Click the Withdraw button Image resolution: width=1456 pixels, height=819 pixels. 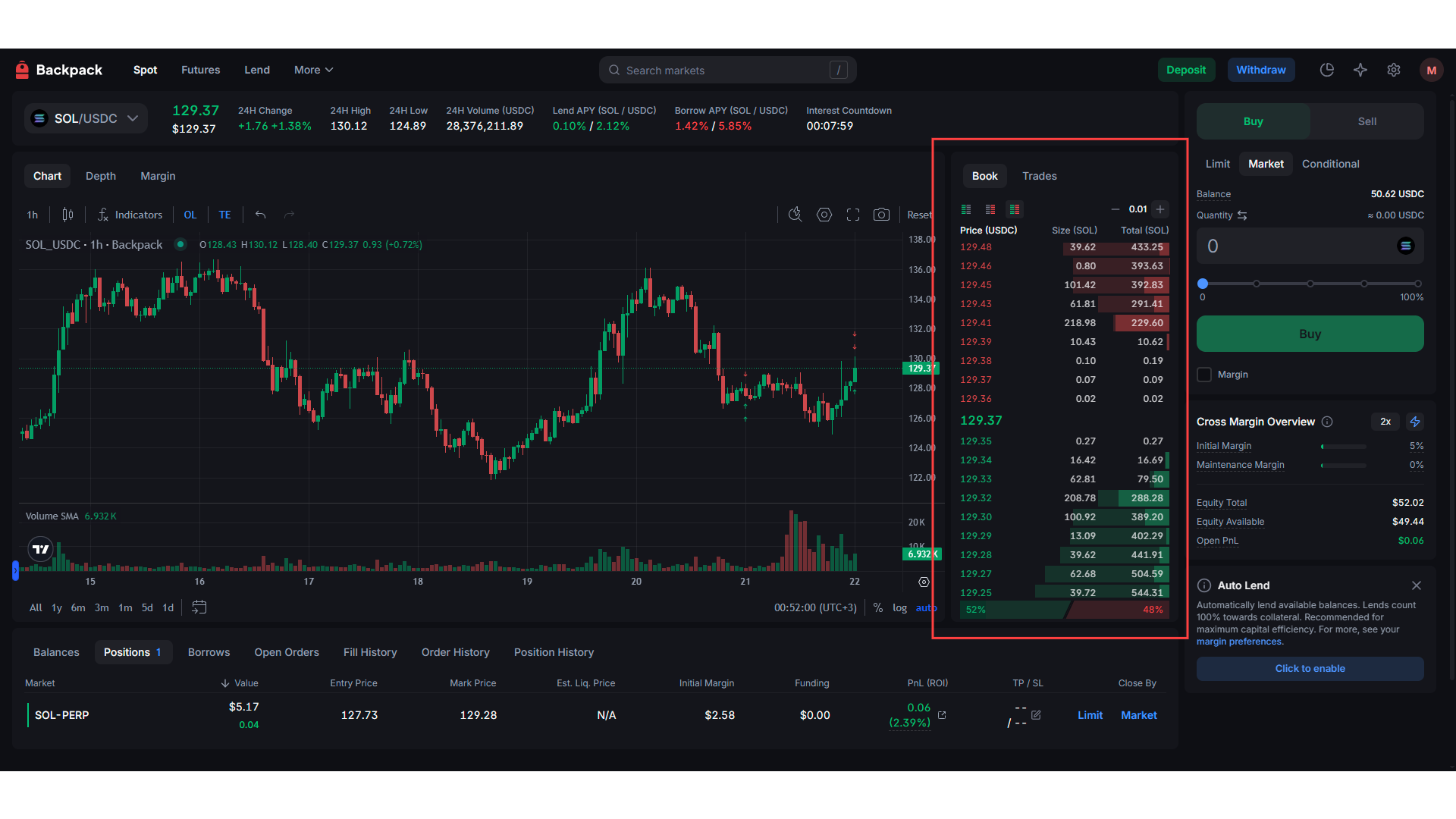click(x=1261, y=70)
